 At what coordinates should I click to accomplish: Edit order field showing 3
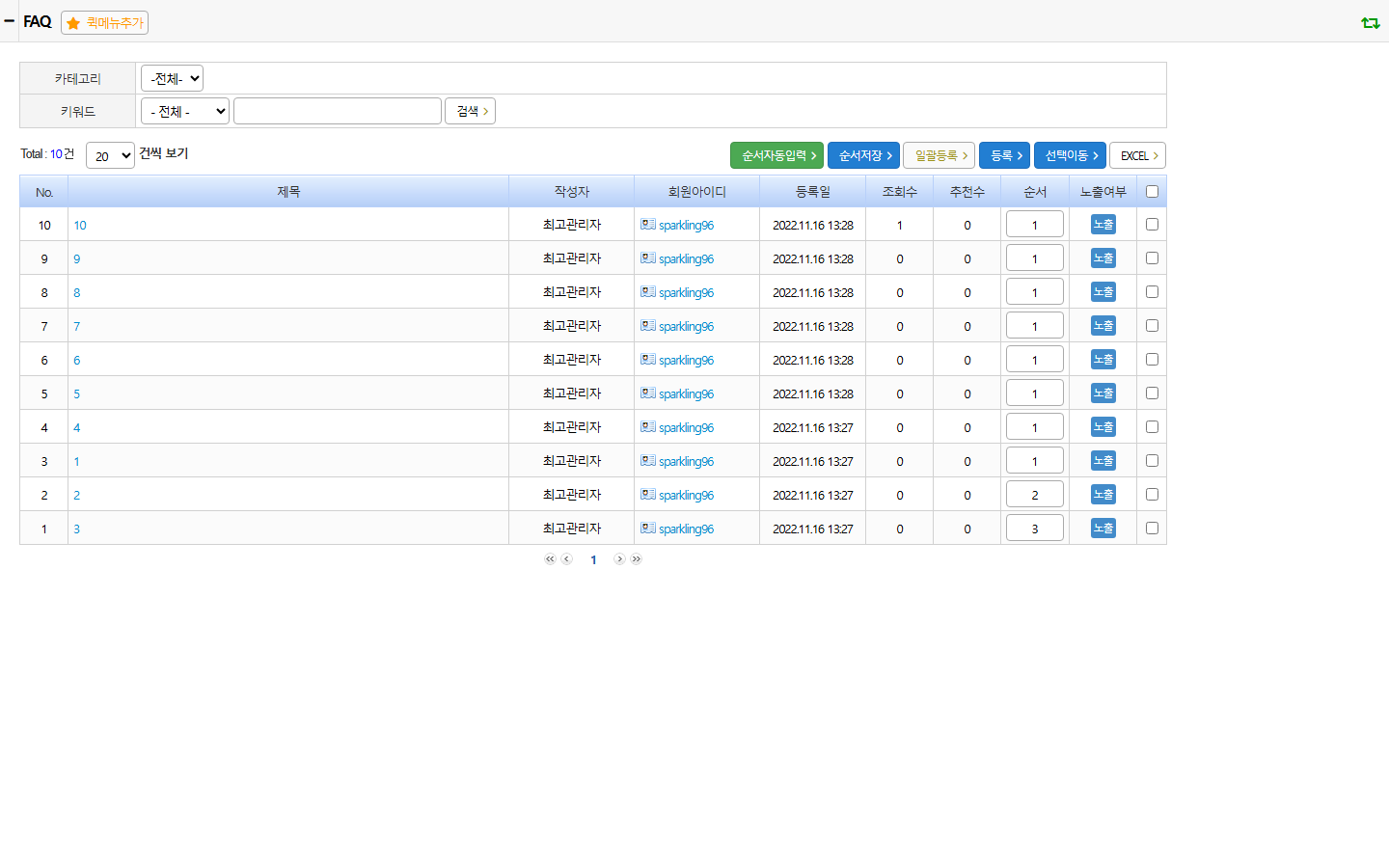tap(1035, 528)
